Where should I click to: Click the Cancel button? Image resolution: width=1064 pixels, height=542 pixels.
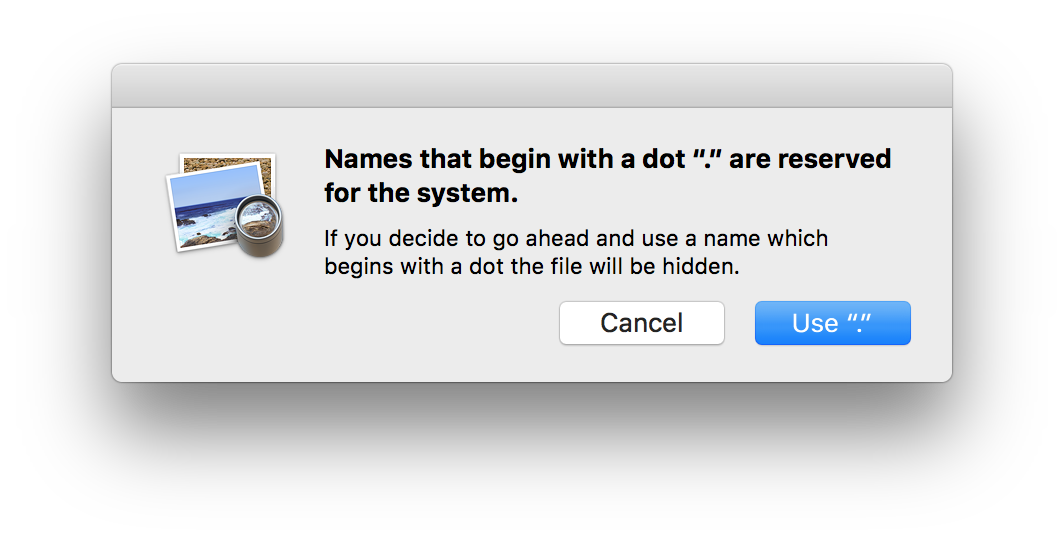(641, 323)
